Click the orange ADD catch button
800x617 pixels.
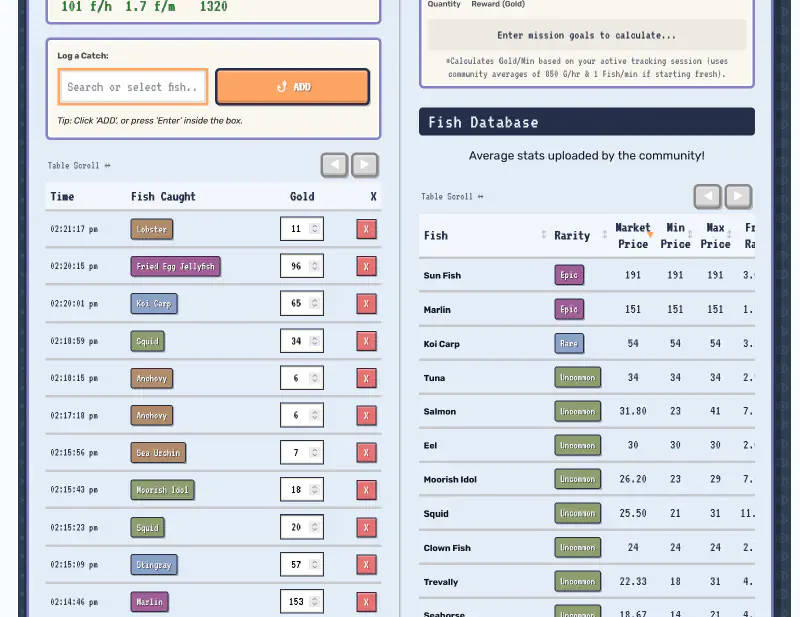pyautogui.click(x=292, y=87)
